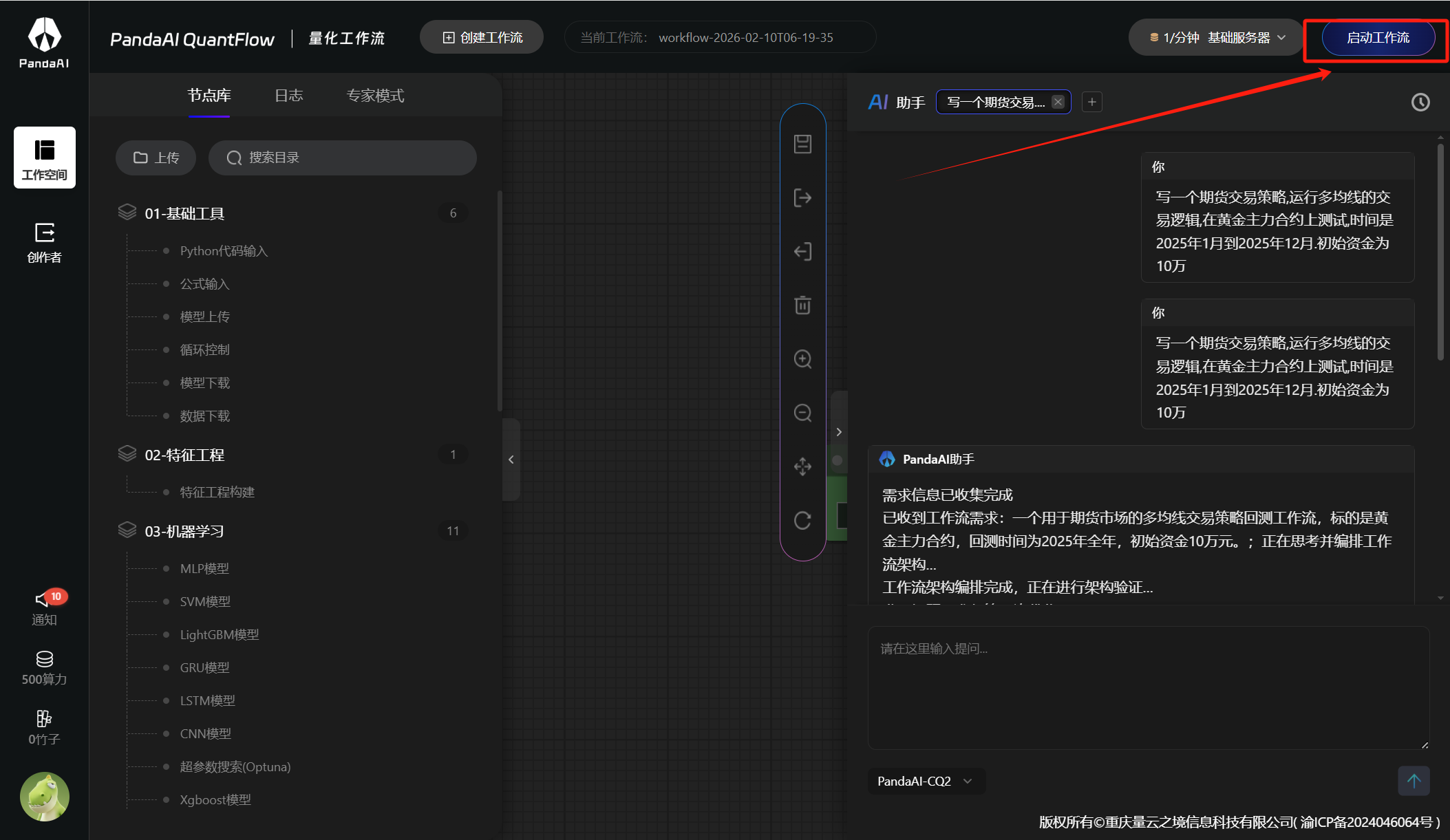Viewport: 1450px width, 840px height.
Task: Add a new AI assistant conversation
Action: point(1092,103)
